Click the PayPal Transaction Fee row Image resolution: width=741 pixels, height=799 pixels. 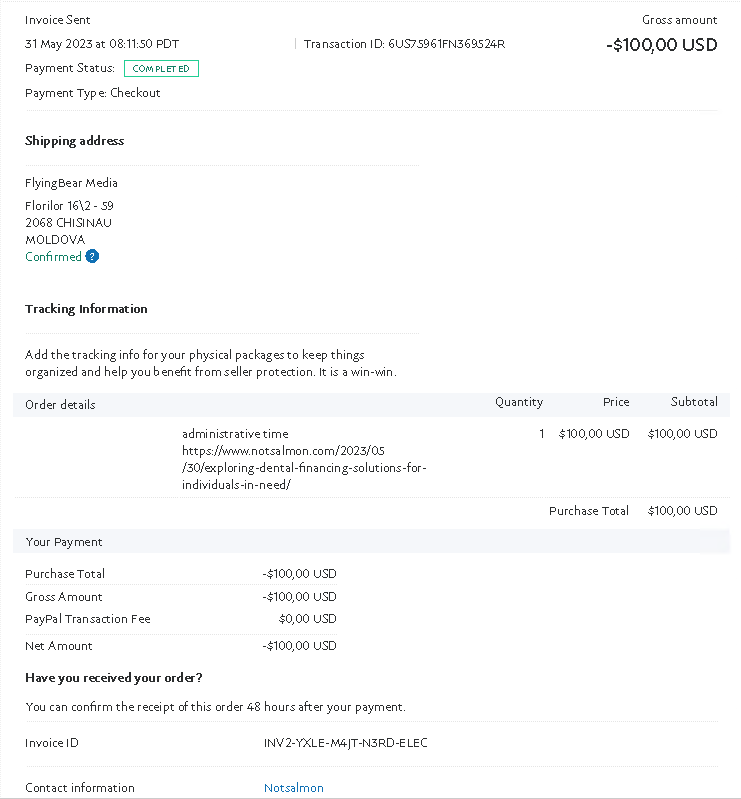181,619
